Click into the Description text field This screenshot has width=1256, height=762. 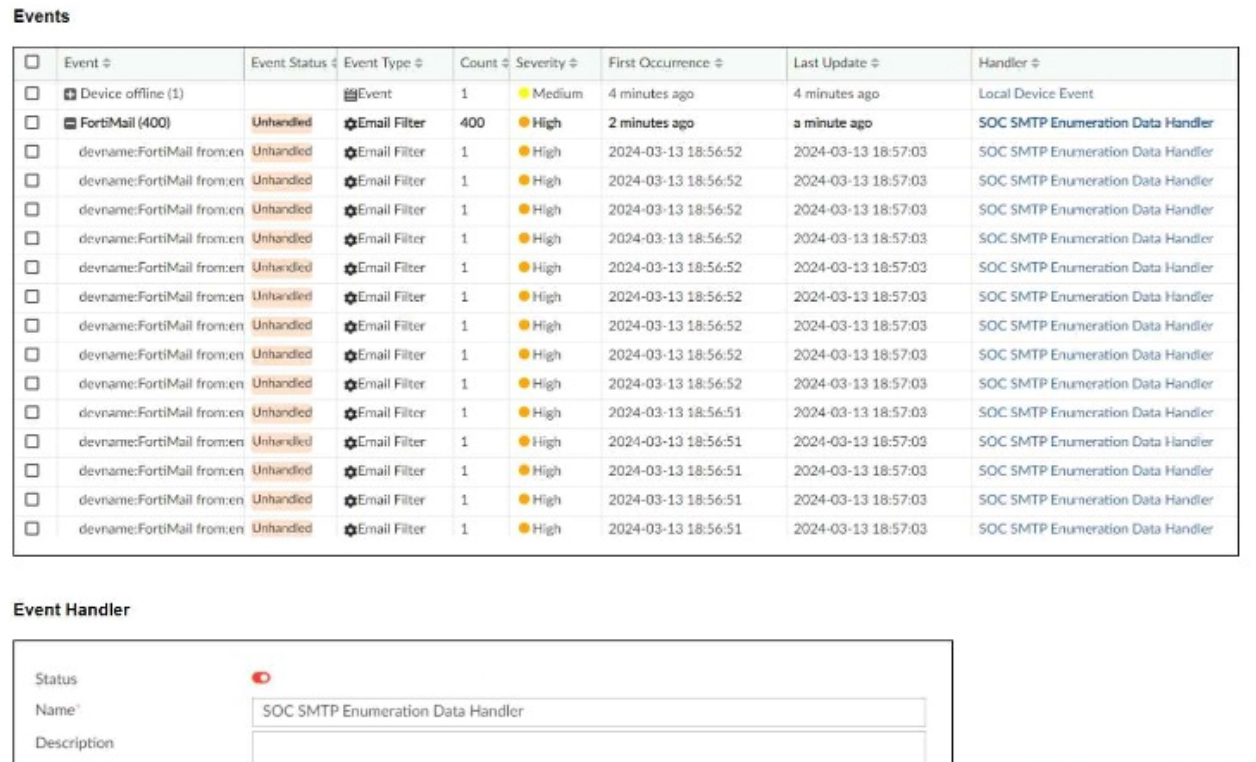588,744
